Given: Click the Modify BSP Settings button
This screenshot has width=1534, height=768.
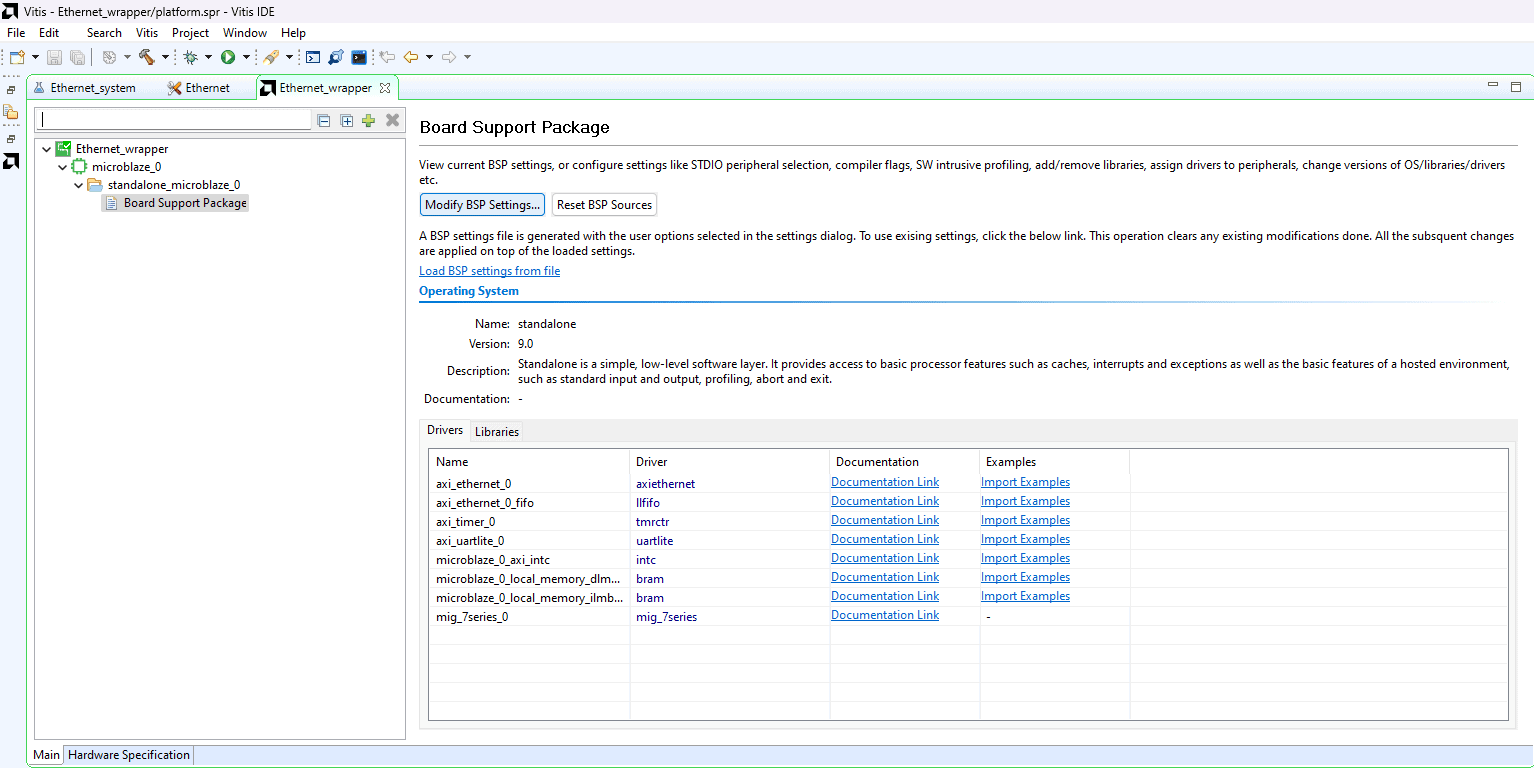Looking at the screenshot, I should point(482,205).
